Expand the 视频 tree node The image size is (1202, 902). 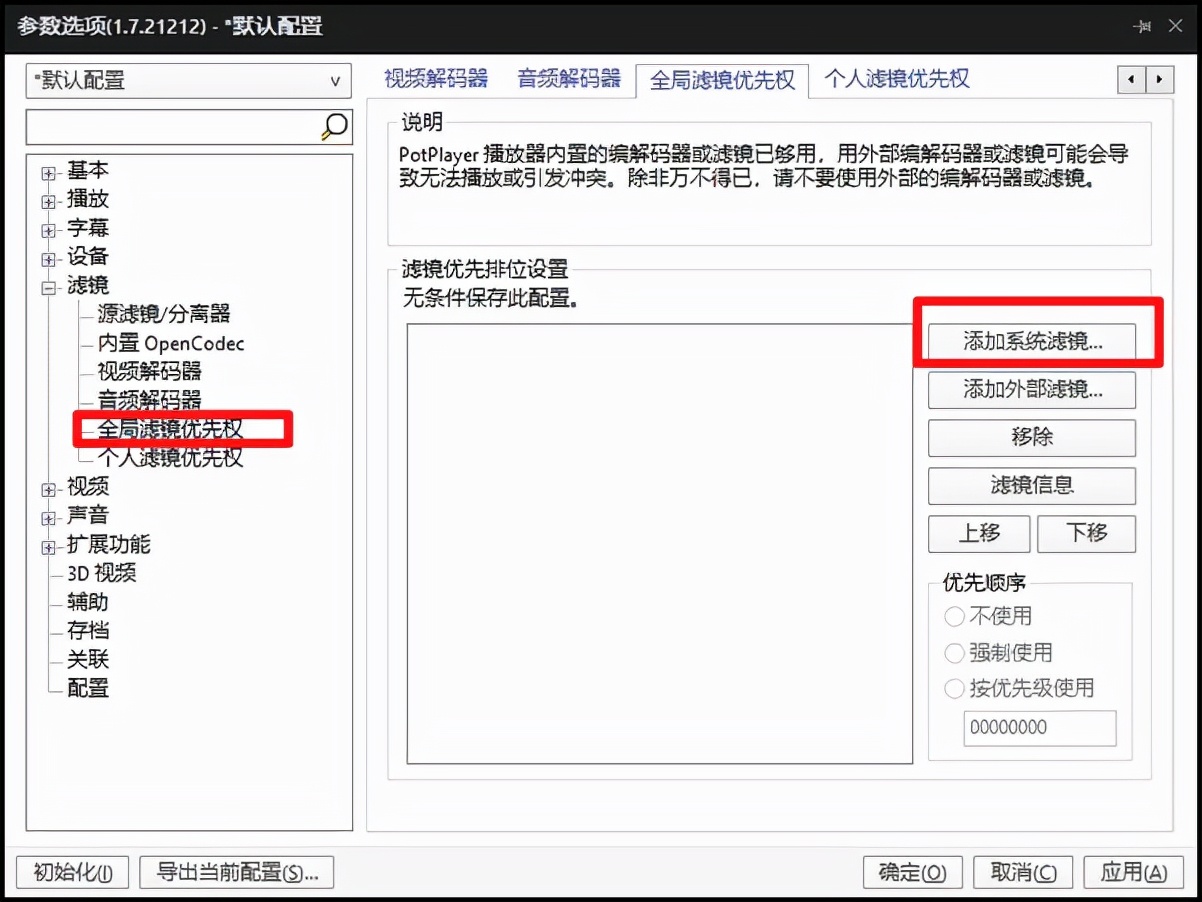tap(48, 487)
